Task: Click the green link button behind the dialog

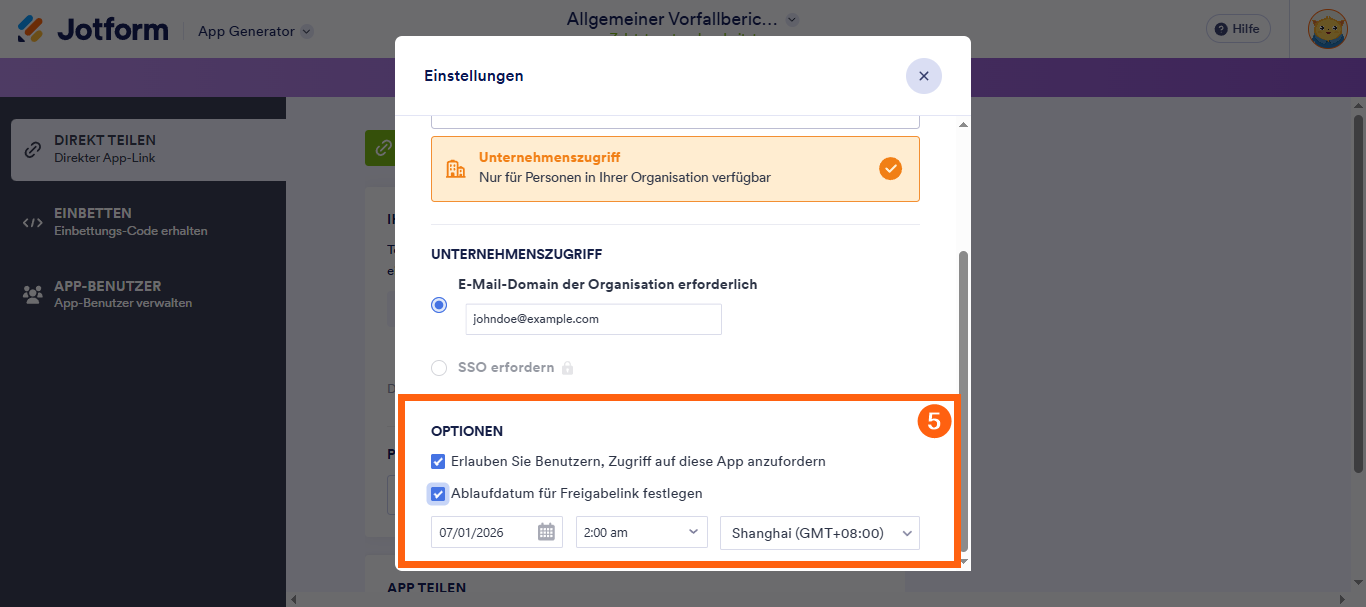Action: [381, 148]
